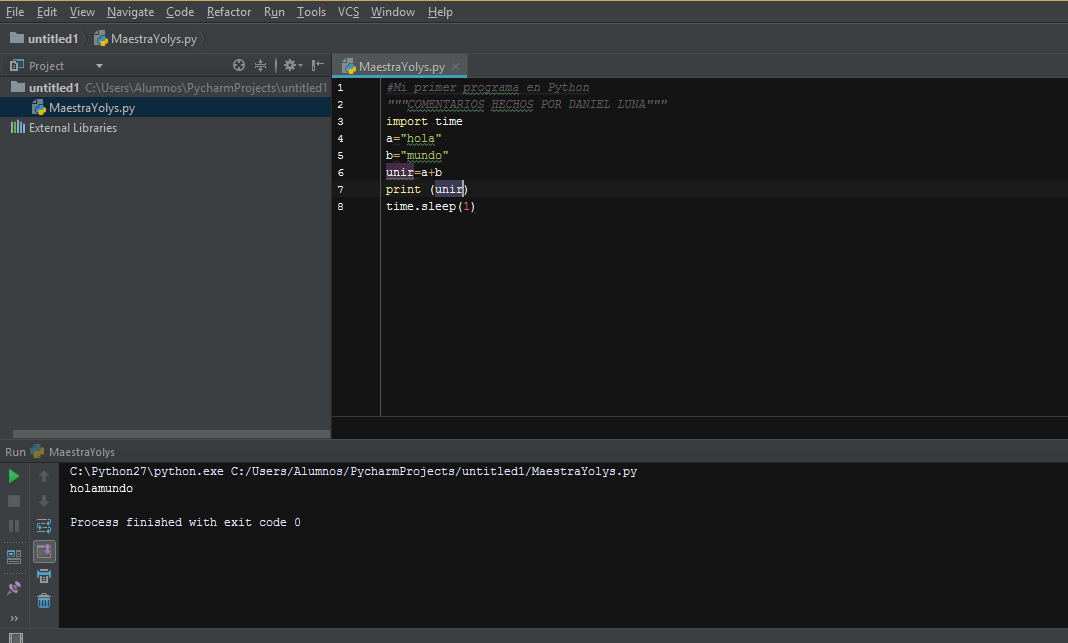
Task: Toggle the Pause Output button
Action: point(13,525)
